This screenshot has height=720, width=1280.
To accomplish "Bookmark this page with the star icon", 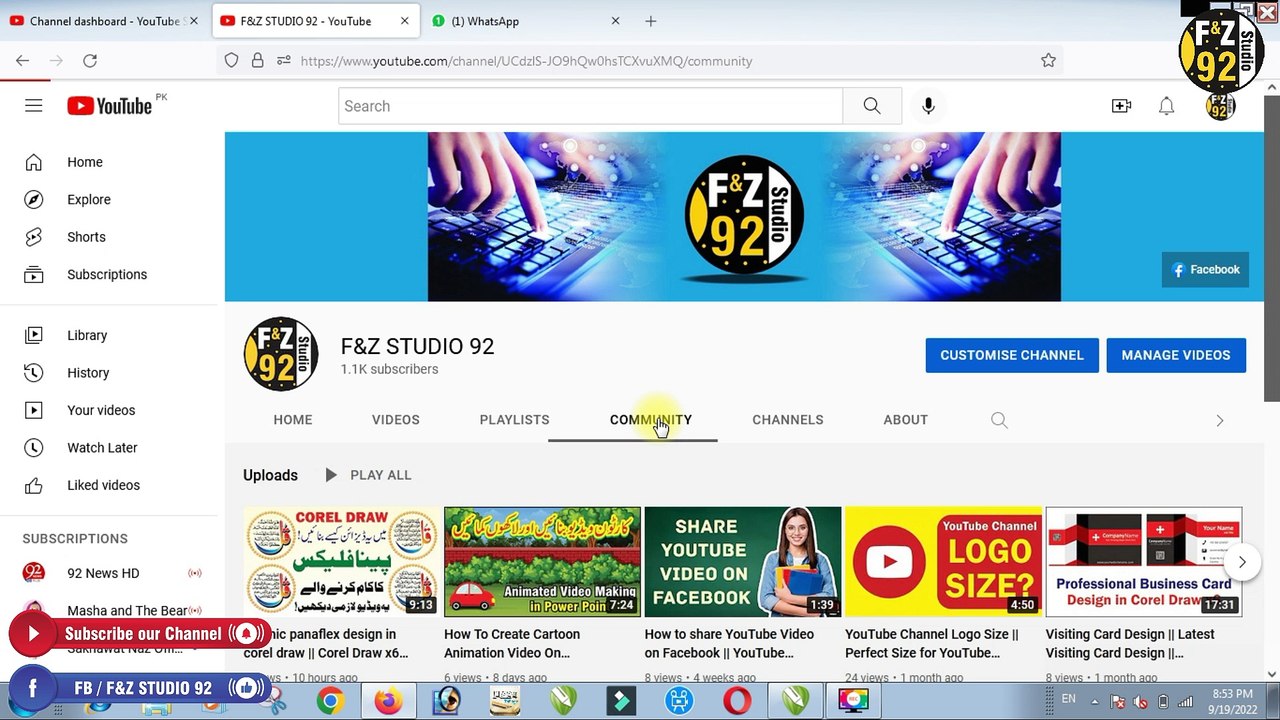I will point(1048,61).
